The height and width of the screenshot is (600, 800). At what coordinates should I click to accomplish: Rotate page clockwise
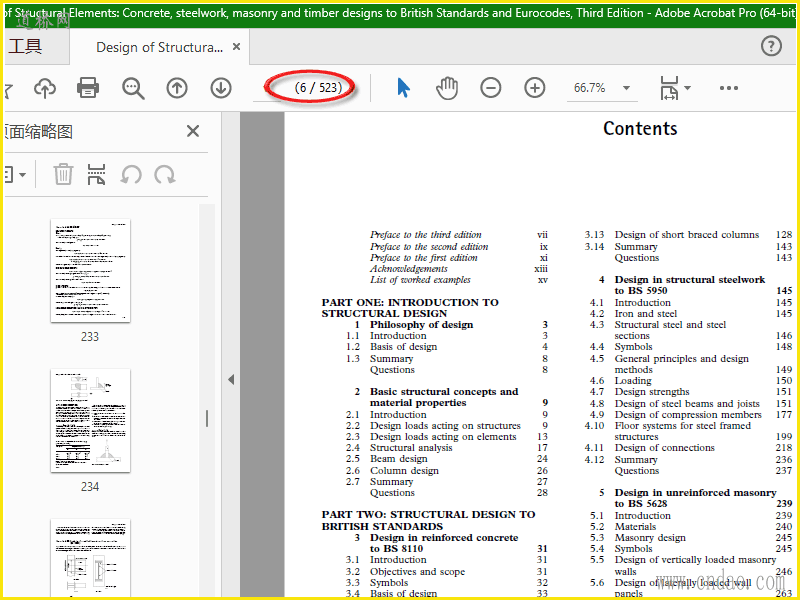(165, 174)
